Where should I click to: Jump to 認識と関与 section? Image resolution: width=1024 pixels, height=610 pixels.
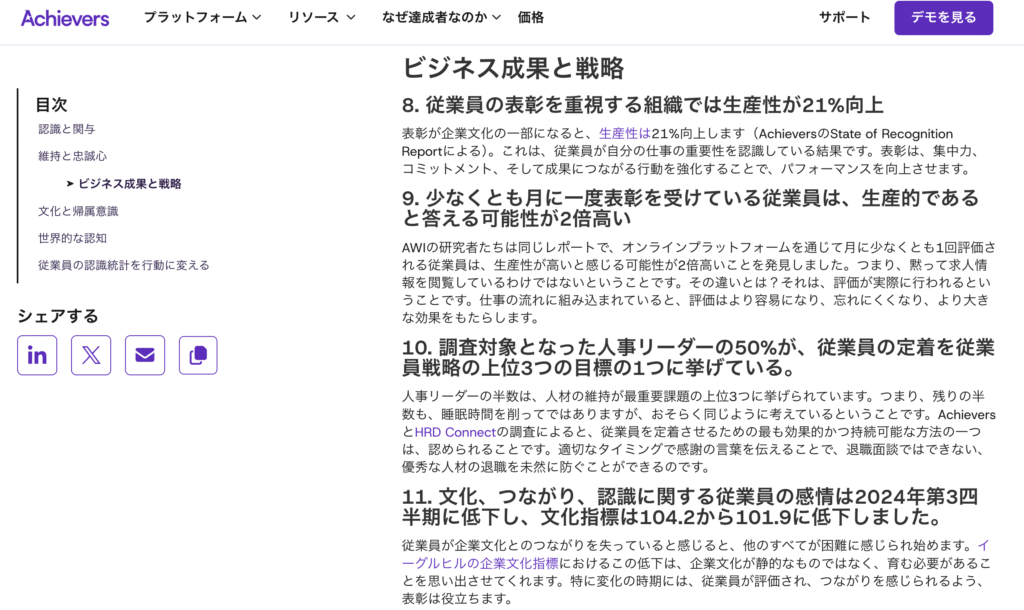pos(67,129)
